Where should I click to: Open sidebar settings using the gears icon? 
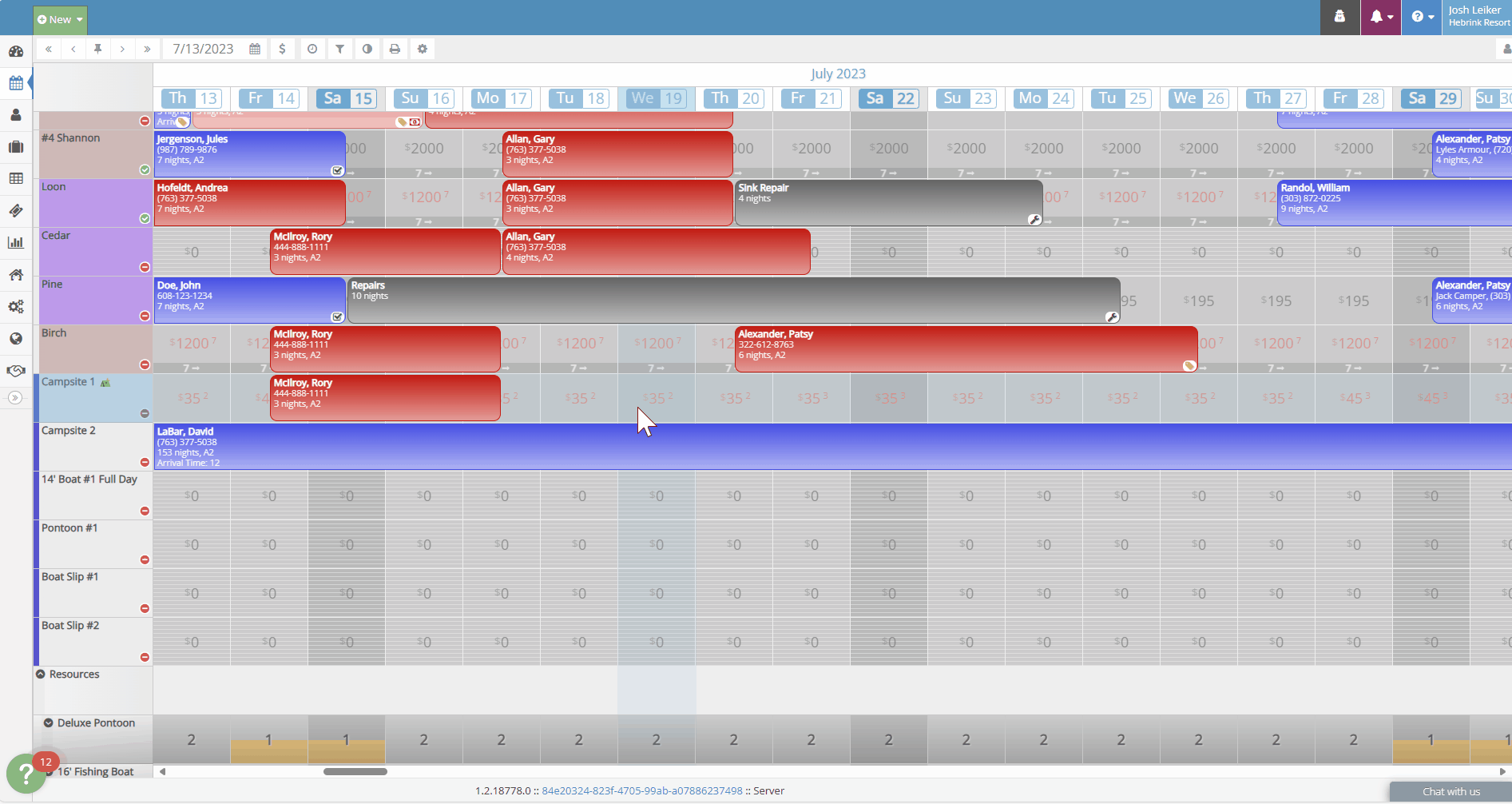click(x=16, y=306)
